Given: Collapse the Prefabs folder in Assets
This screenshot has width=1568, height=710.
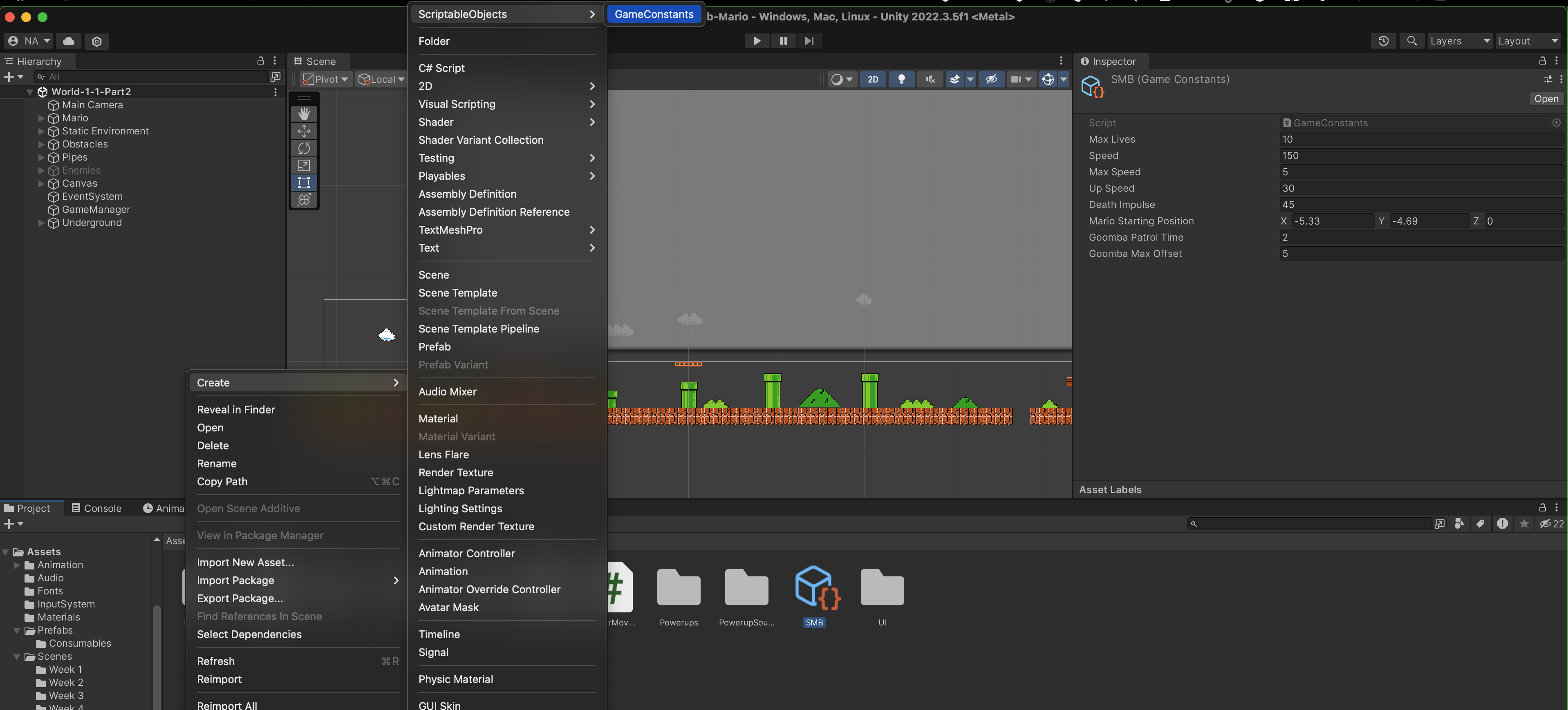Looking at the screenshot, I should click(x=17, y=630).
